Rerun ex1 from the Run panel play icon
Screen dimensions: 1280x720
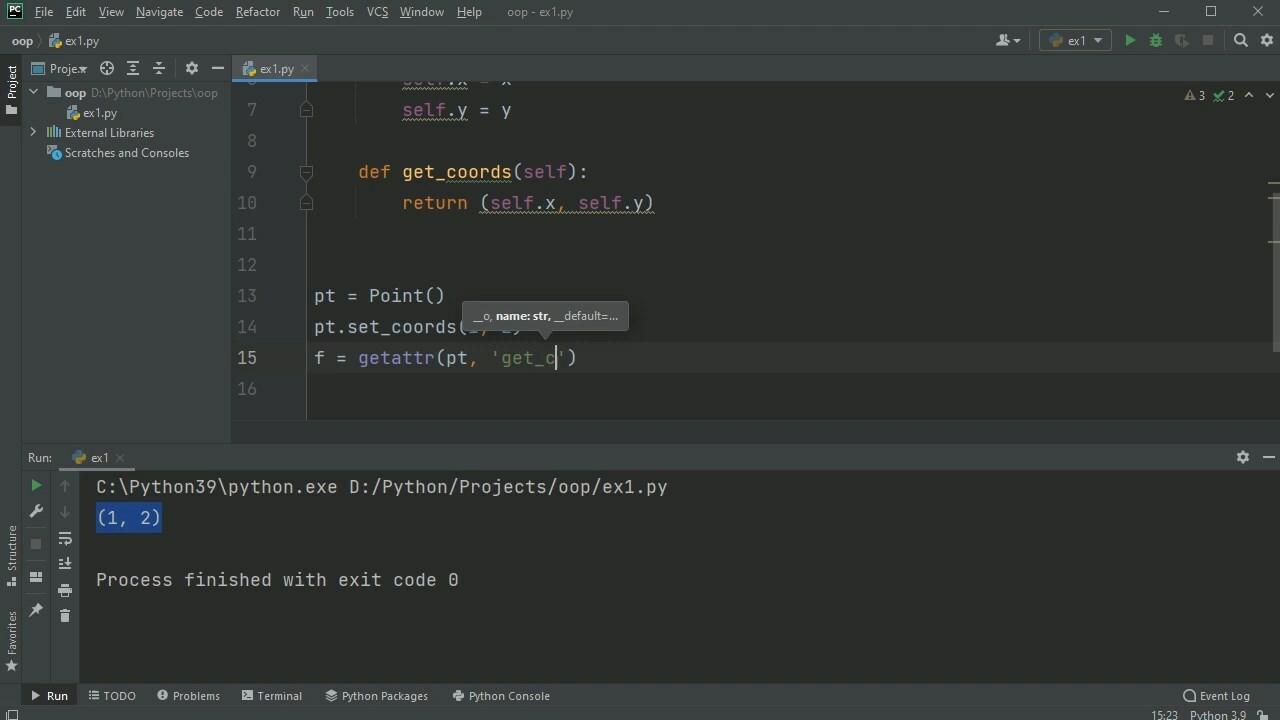point(36,485)
